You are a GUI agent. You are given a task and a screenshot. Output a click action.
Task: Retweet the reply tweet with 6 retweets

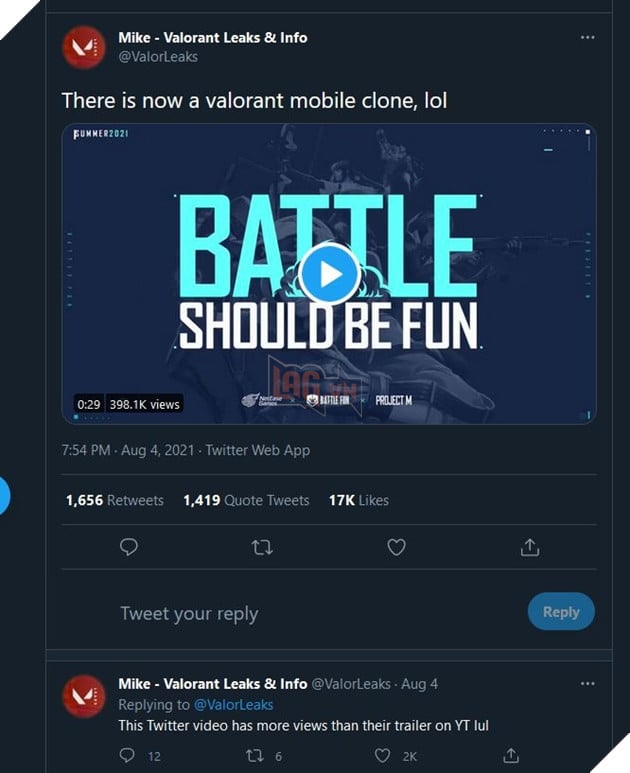256,755
